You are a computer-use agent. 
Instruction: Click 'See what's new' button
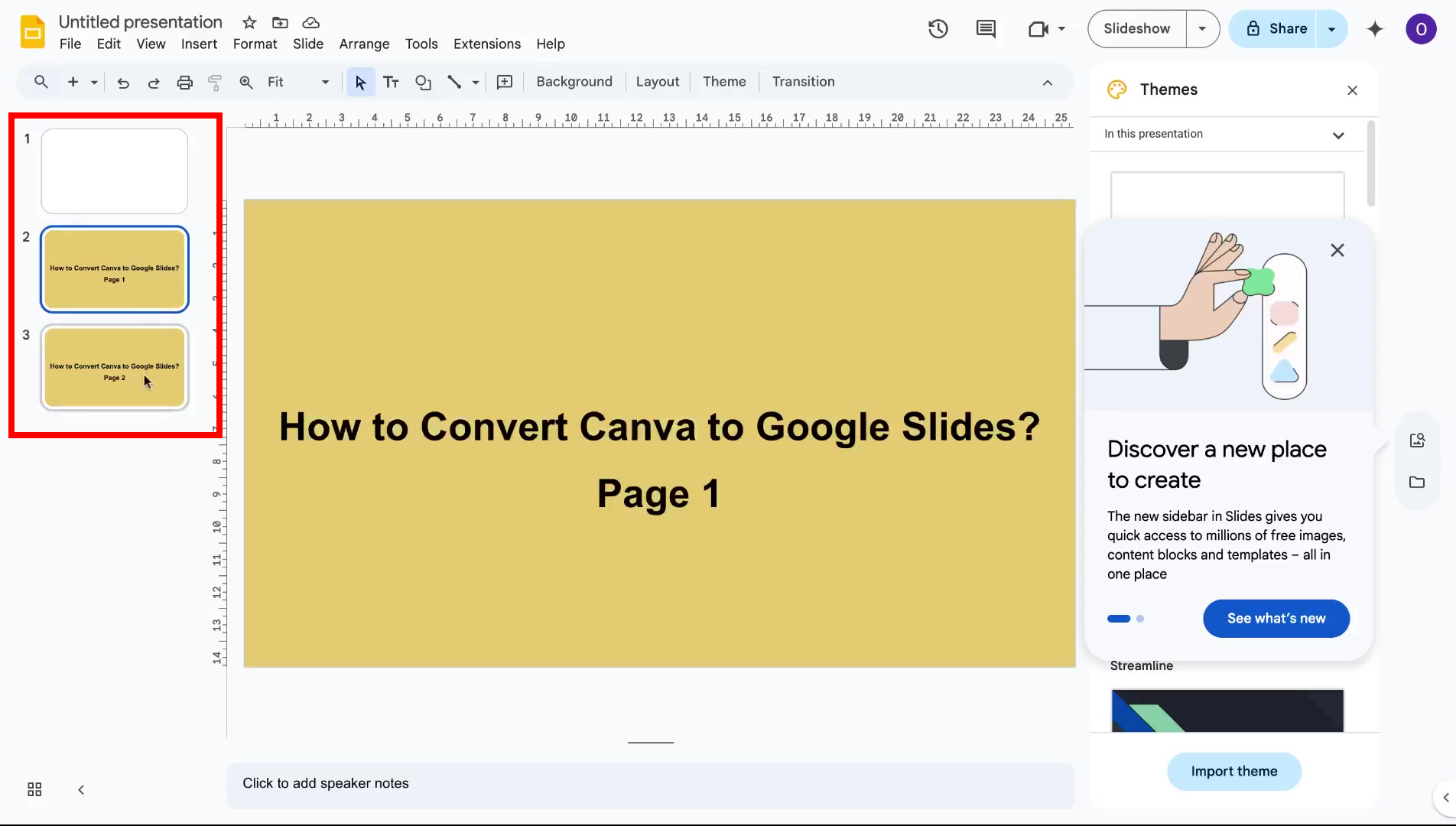coord(1275,618)
